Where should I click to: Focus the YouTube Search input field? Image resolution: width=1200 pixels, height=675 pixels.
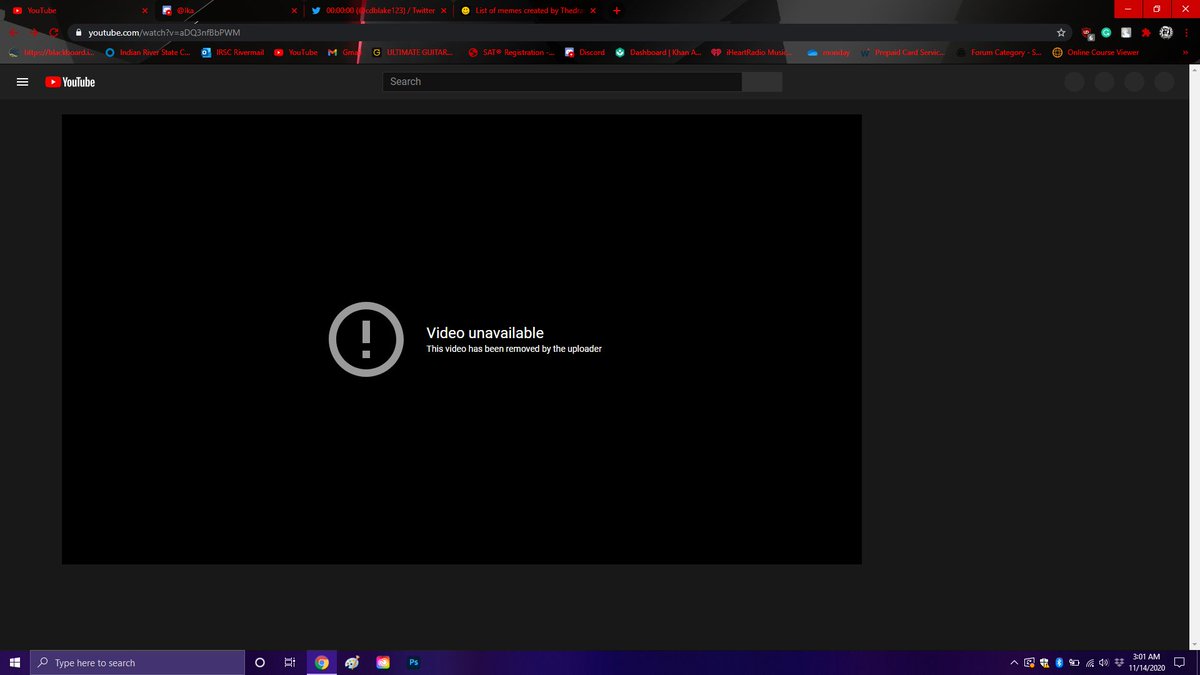tap(562, 82)
